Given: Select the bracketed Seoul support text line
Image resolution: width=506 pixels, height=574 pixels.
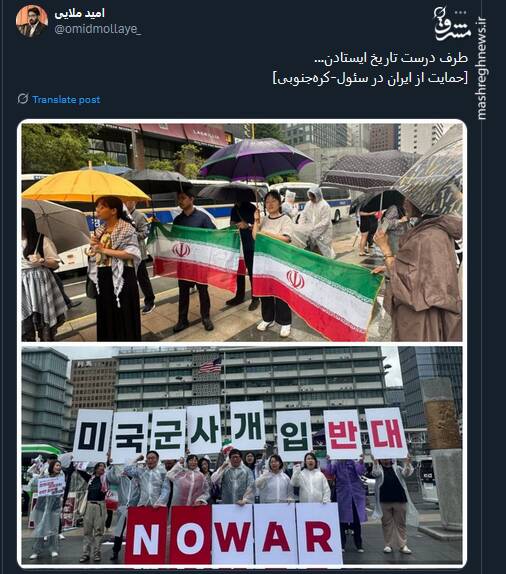Looking at the screenshot, I should (370, 78).
